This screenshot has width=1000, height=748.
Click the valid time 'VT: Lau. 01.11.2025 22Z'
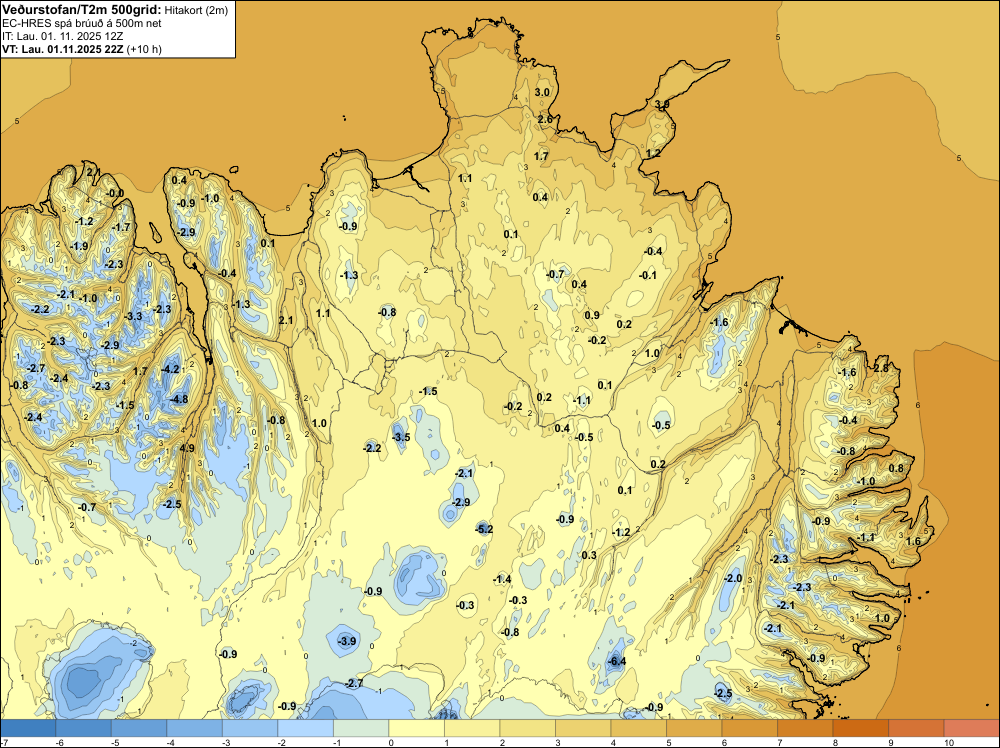click(x=63, y=49)
